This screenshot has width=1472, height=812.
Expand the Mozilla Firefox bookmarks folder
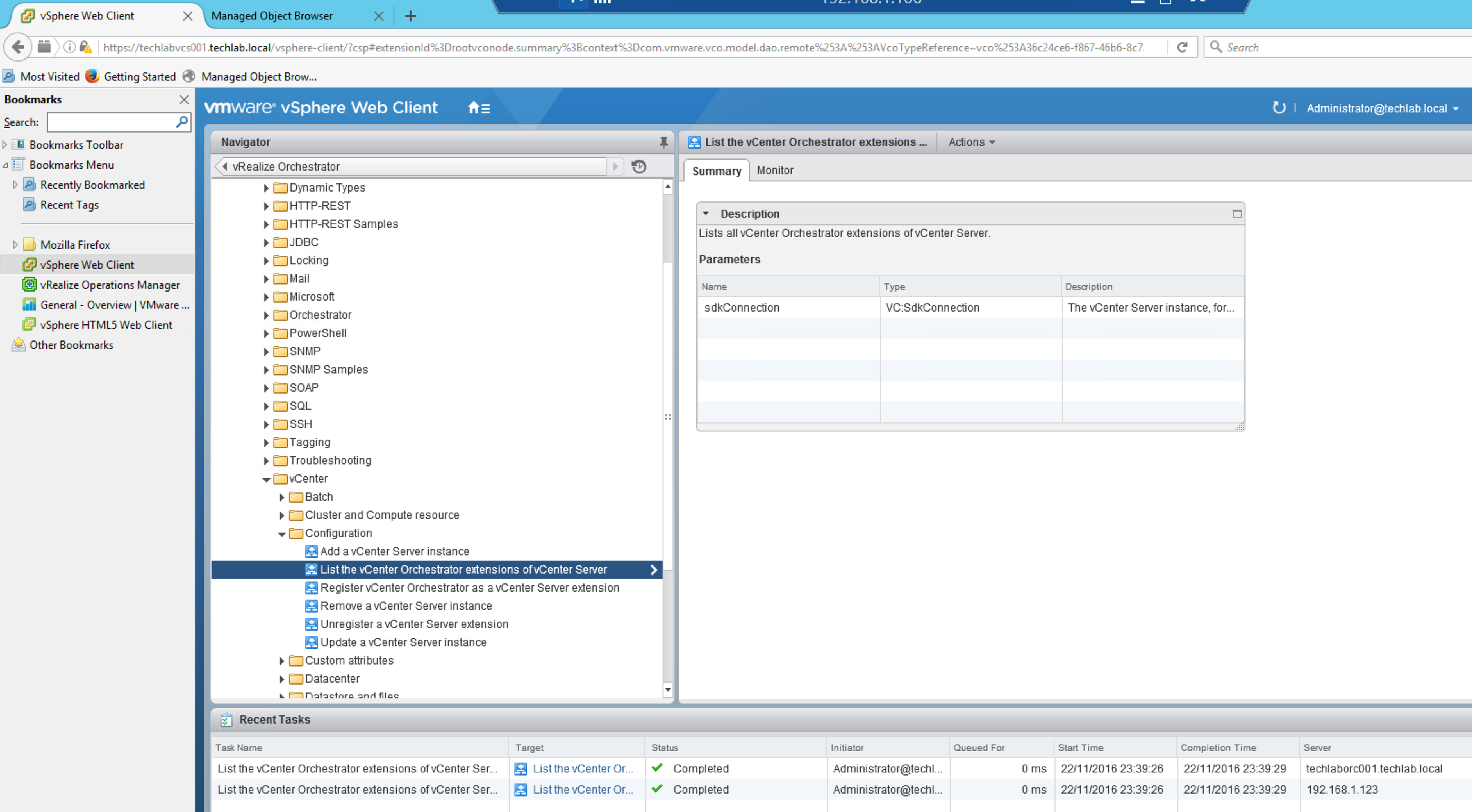tap(15, 245)
